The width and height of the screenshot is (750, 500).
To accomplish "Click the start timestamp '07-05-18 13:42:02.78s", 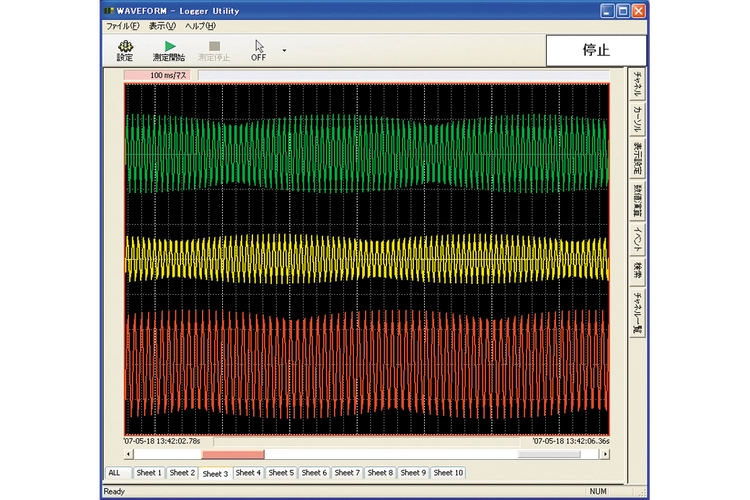I will point(162,441).
